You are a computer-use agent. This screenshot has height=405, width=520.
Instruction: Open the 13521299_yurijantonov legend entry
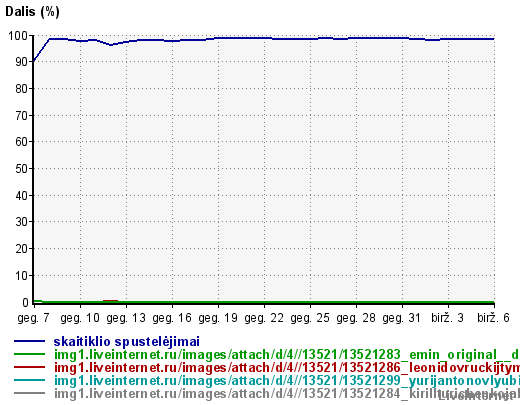pyautogui.click(x=287, y=381)
